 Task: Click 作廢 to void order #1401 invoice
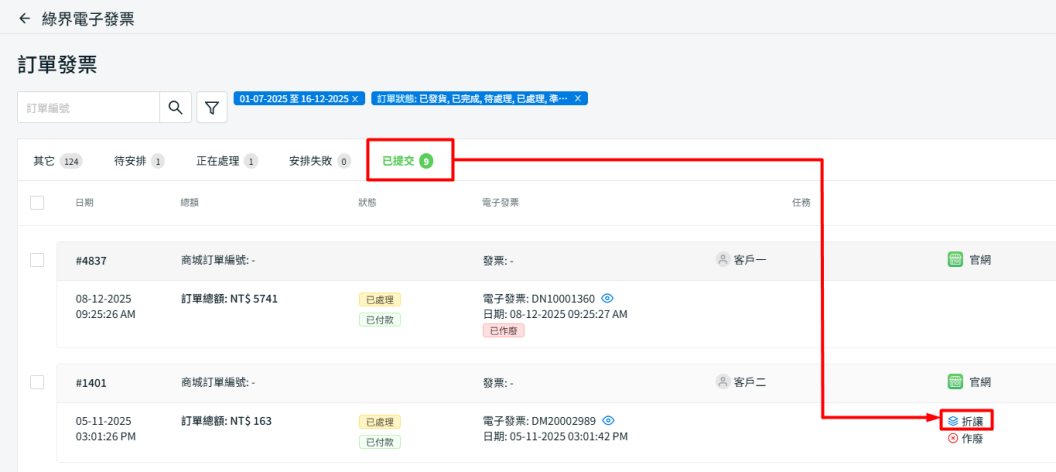tap(966, 439)
